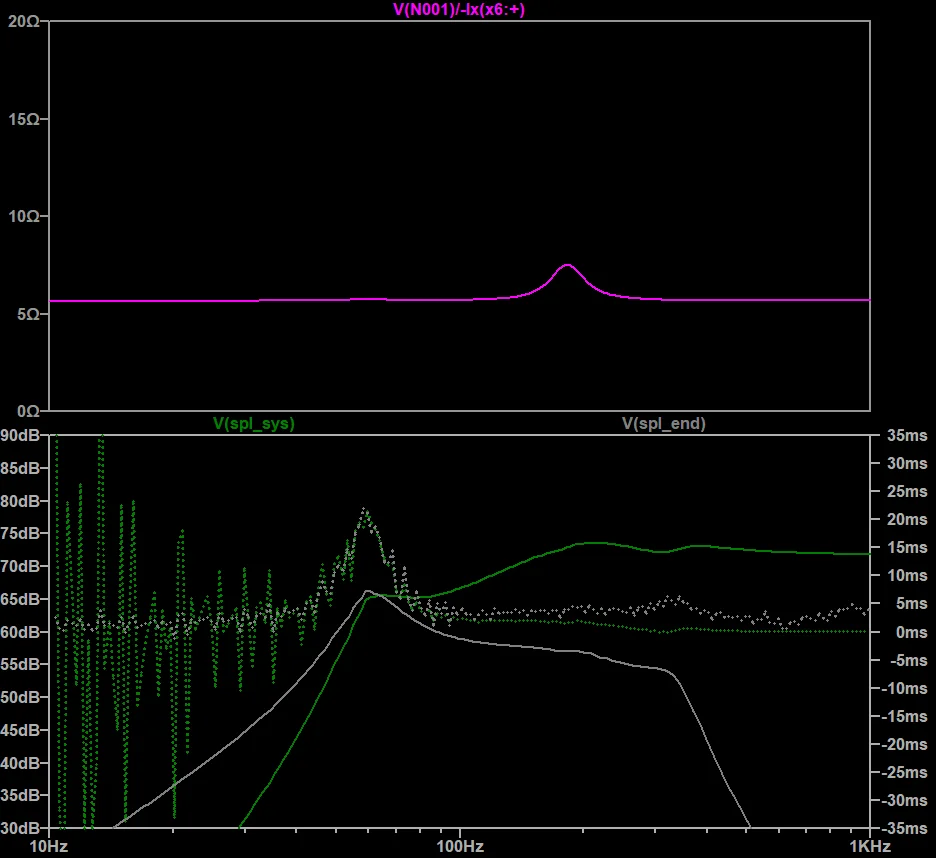Select the gray V(spl_end) trace label

[663, 424]
